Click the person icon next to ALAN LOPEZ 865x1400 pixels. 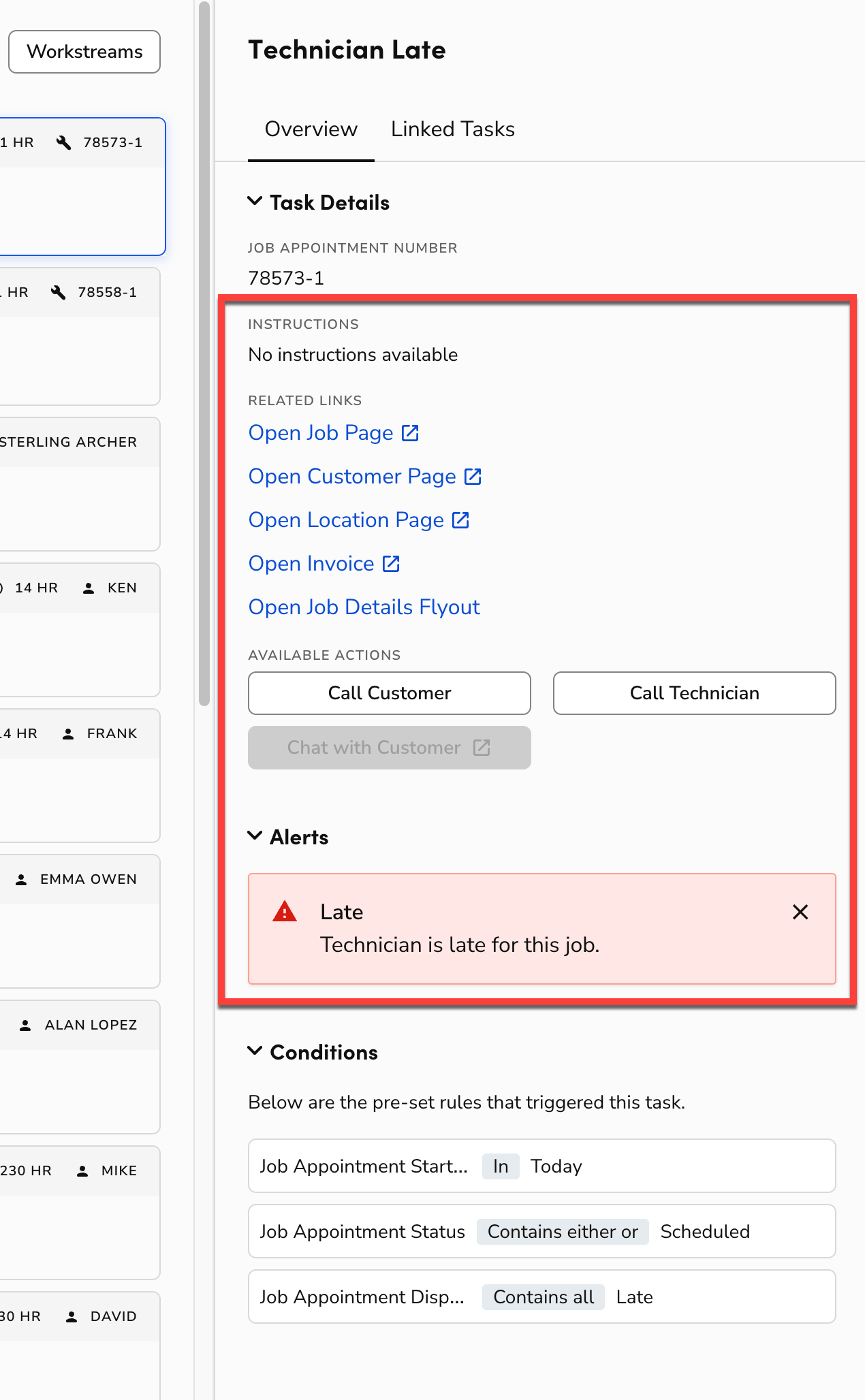pyautogui.click(x=25, y=1025)
